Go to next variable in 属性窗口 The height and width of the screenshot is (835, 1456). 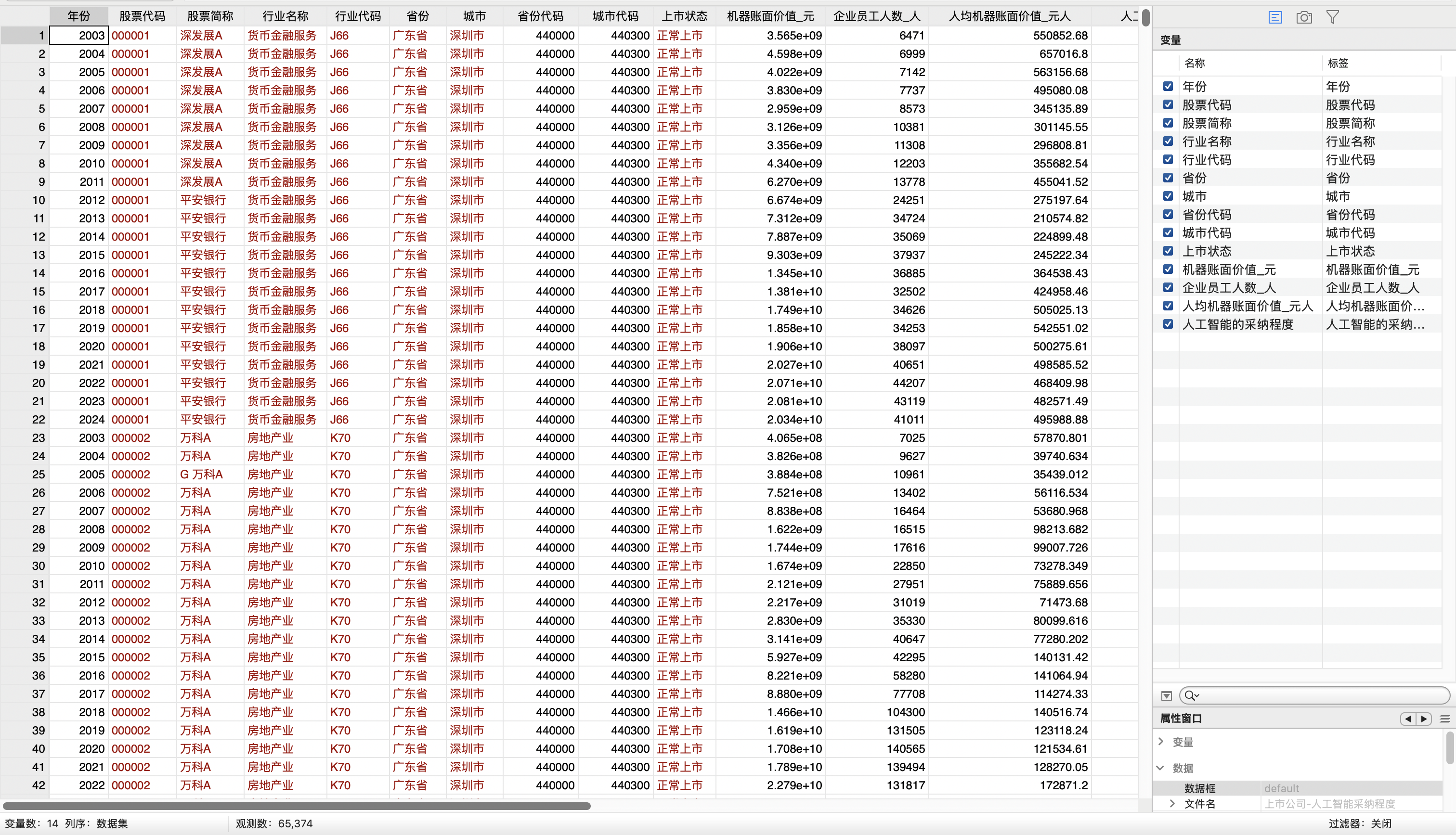click(x=1424, y=719)
